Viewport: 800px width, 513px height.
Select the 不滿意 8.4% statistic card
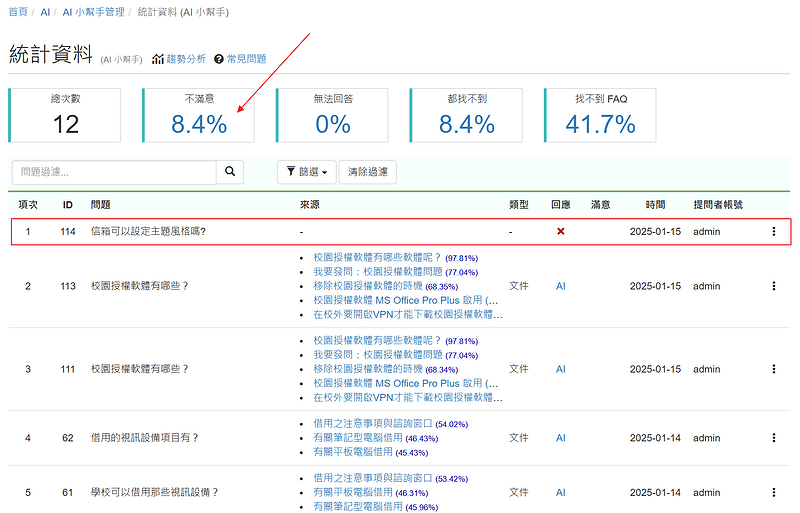point(198,115)
